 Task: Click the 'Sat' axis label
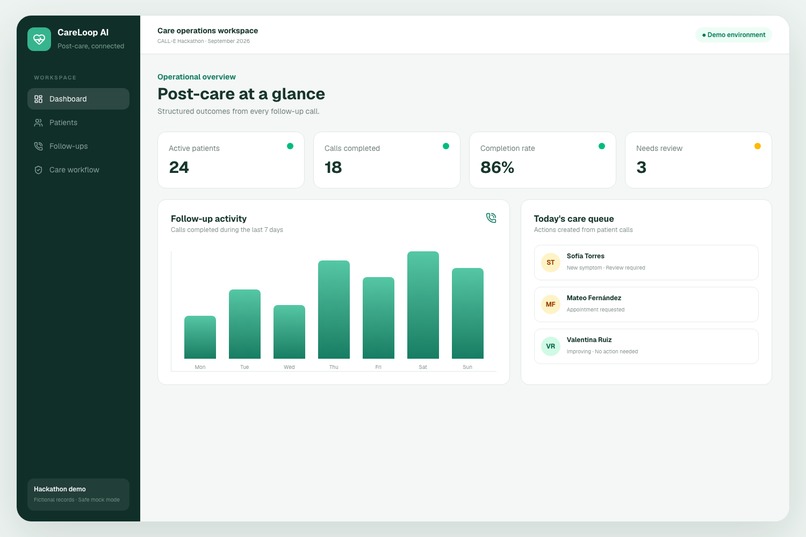click(x=423, y=367)
